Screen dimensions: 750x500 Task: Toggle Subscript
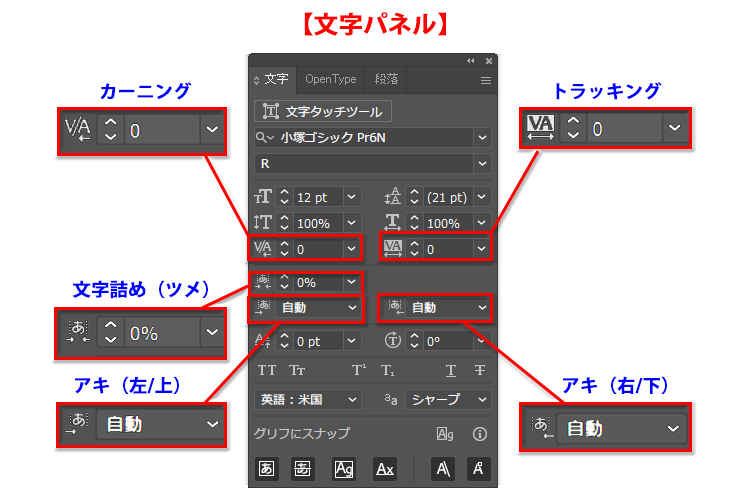tap(388, 370)
